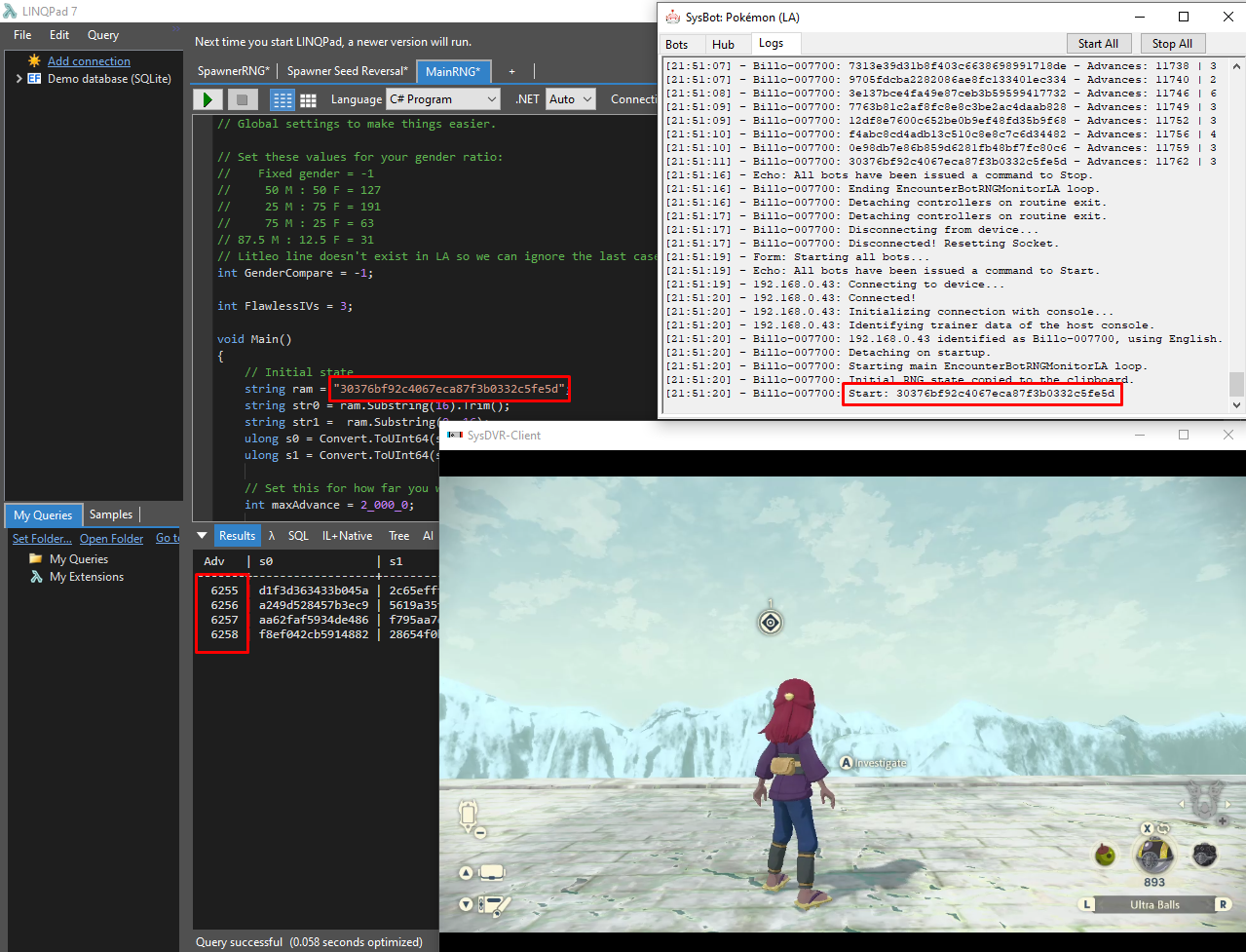Open the SQL output tab
The image size is (1246, 952).
pos(298,535)
